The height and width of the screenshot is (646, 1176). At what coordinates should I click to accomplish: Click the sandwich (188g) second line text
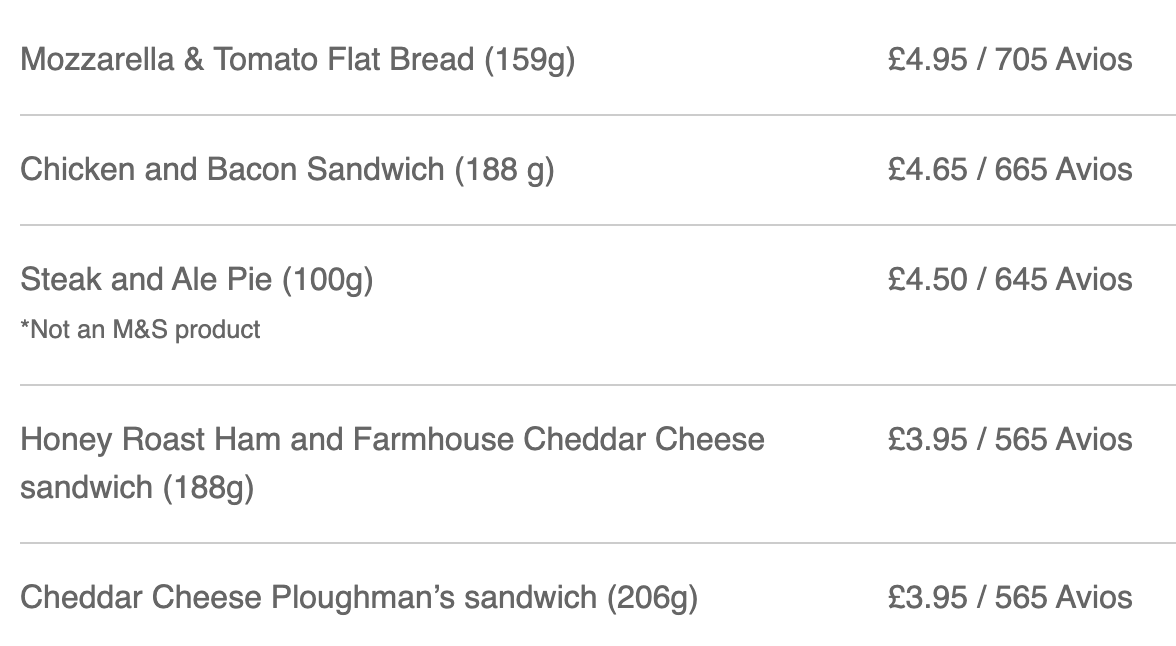tap(137, 488)
